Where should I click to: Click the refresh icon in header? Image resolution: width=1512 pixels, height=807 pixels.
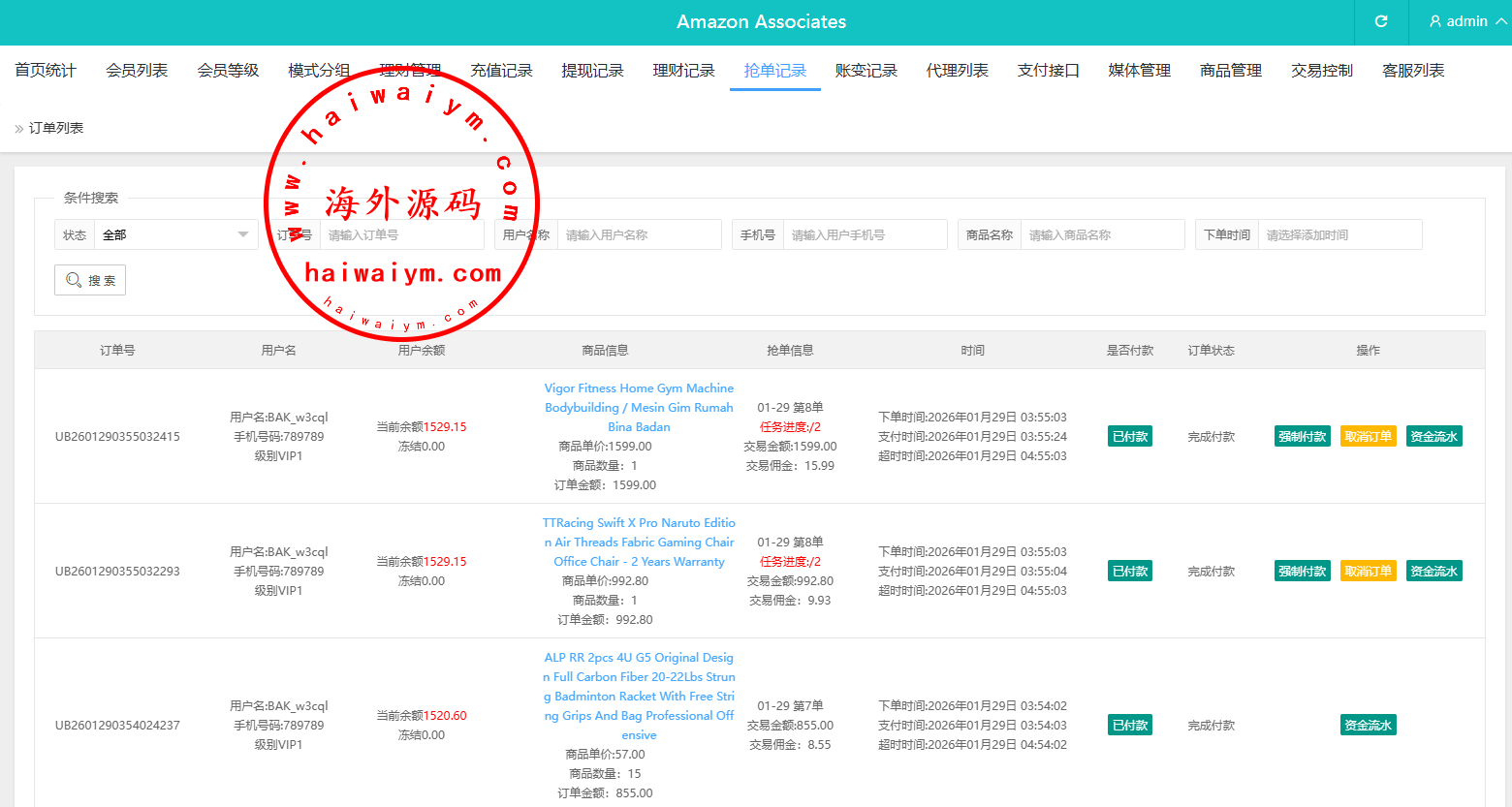(1381, 21)
